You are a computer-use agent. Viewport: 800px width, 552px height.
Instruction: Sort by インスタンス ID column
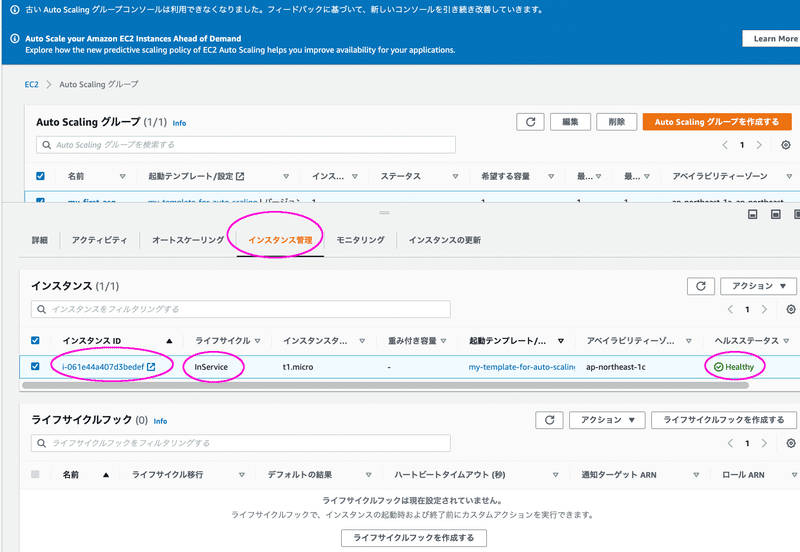169,341
